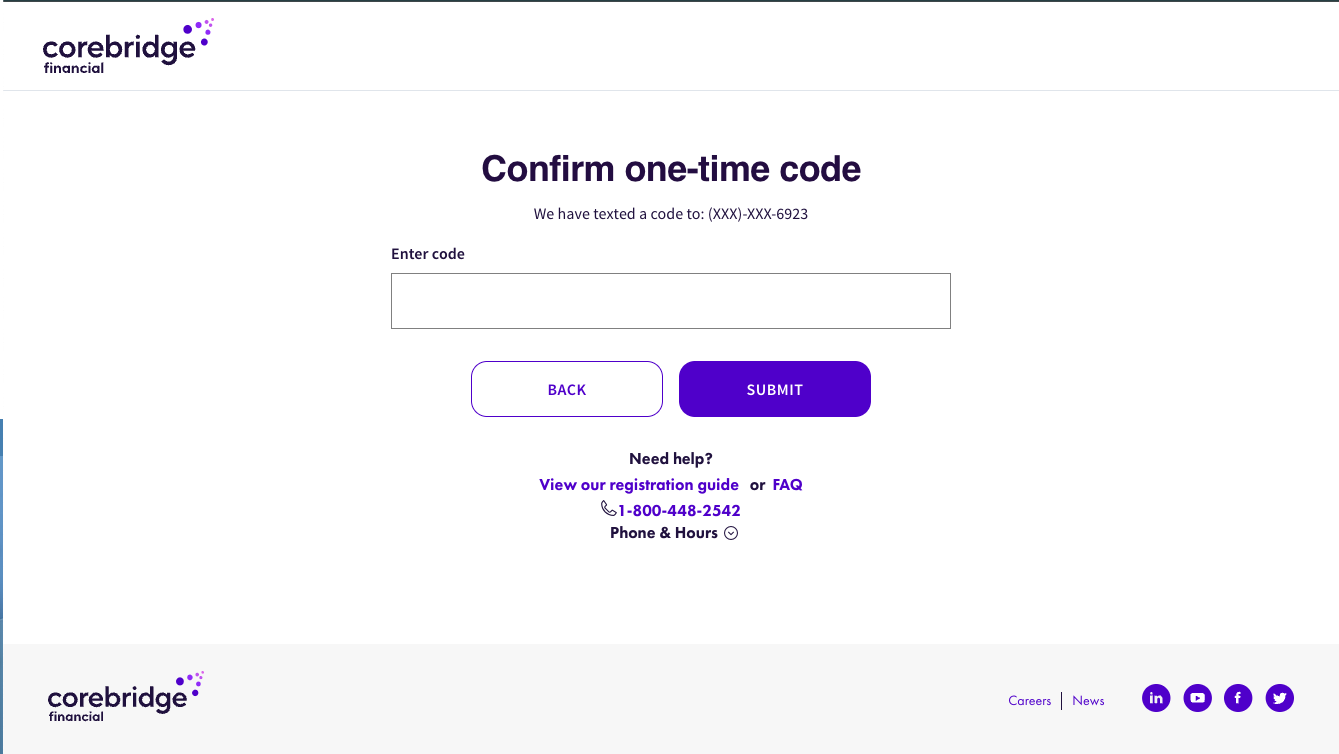Image resolution: width=1339 pixels, height=754 pixels.
Task: Click the circled chevron beside Phone & Hours
Action: coord(731,533)
